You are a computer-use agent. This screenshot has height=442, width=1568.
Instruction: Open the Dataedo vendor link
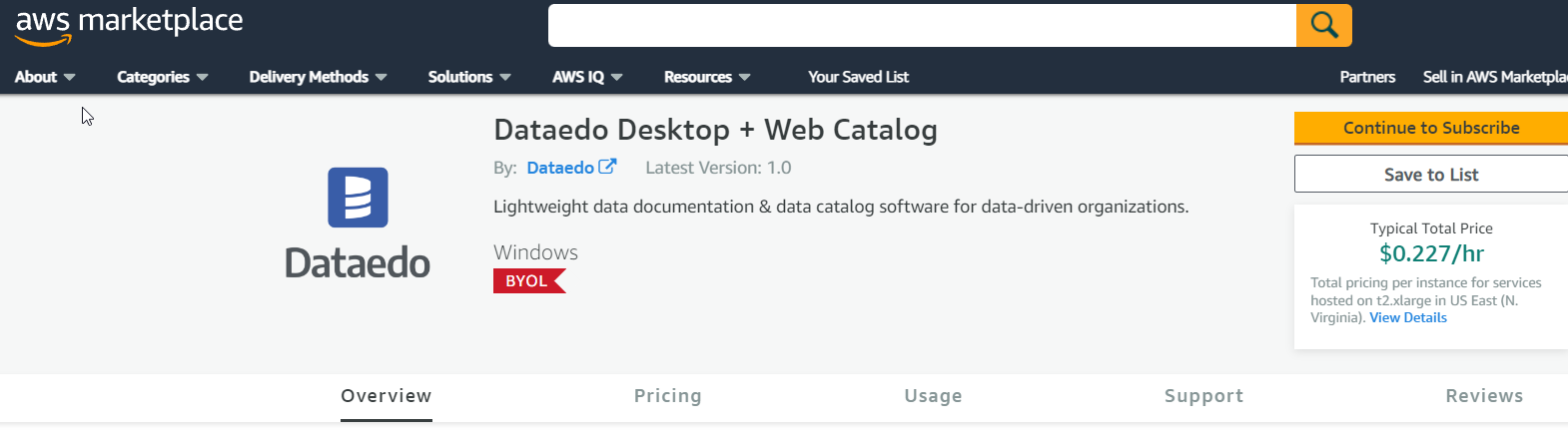560,168
